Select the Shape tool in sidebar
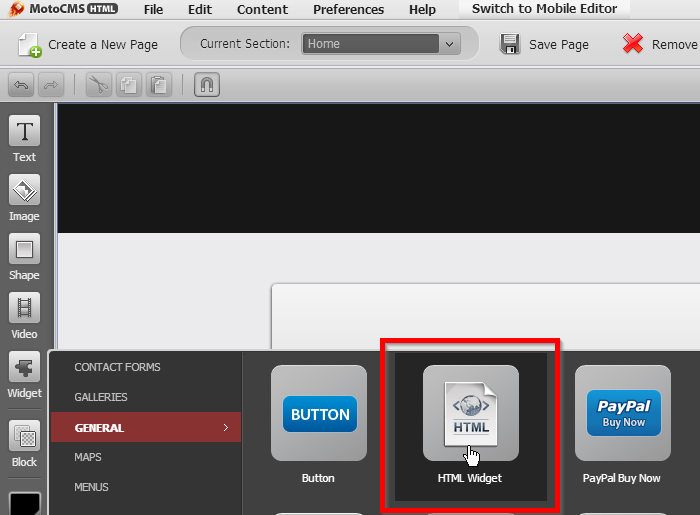Image resolution: width=700 pixels, height=515 pixels. pos(24,257)
